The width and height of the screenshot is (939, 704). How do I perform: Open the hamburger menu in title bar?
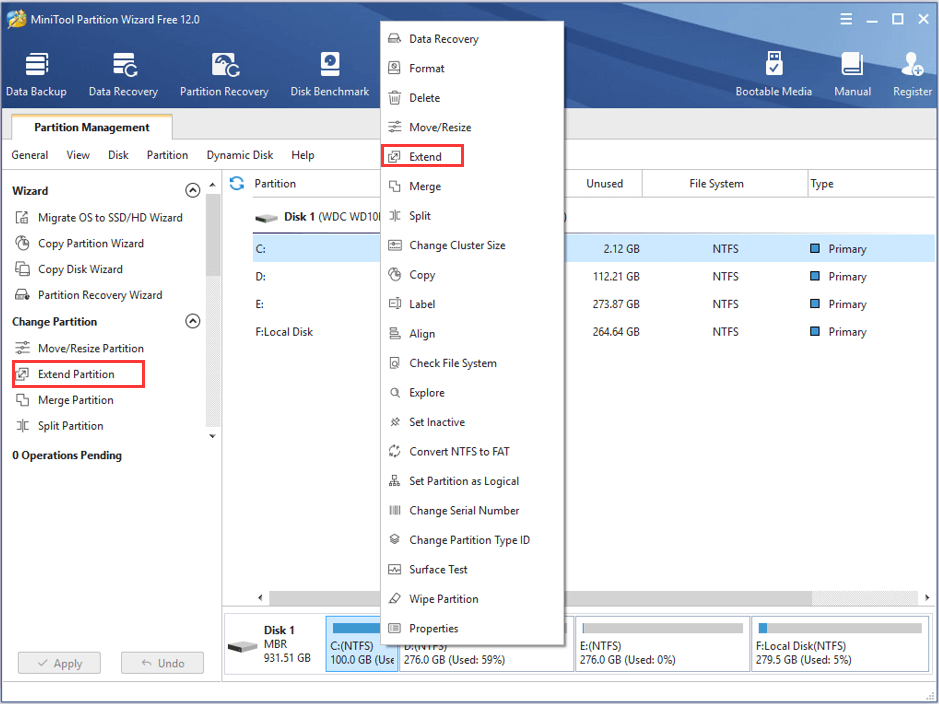[x=846, y=19]
